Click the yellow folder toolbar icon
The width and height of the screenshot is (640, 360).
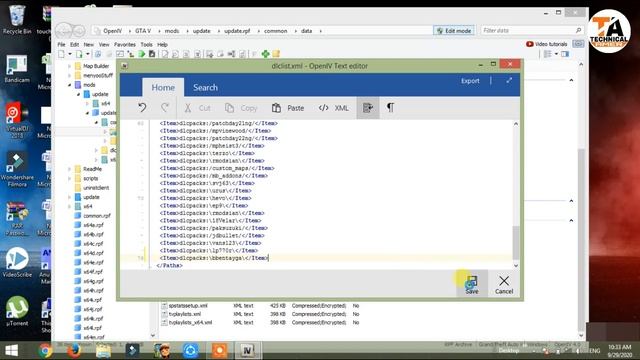[276, 54]
